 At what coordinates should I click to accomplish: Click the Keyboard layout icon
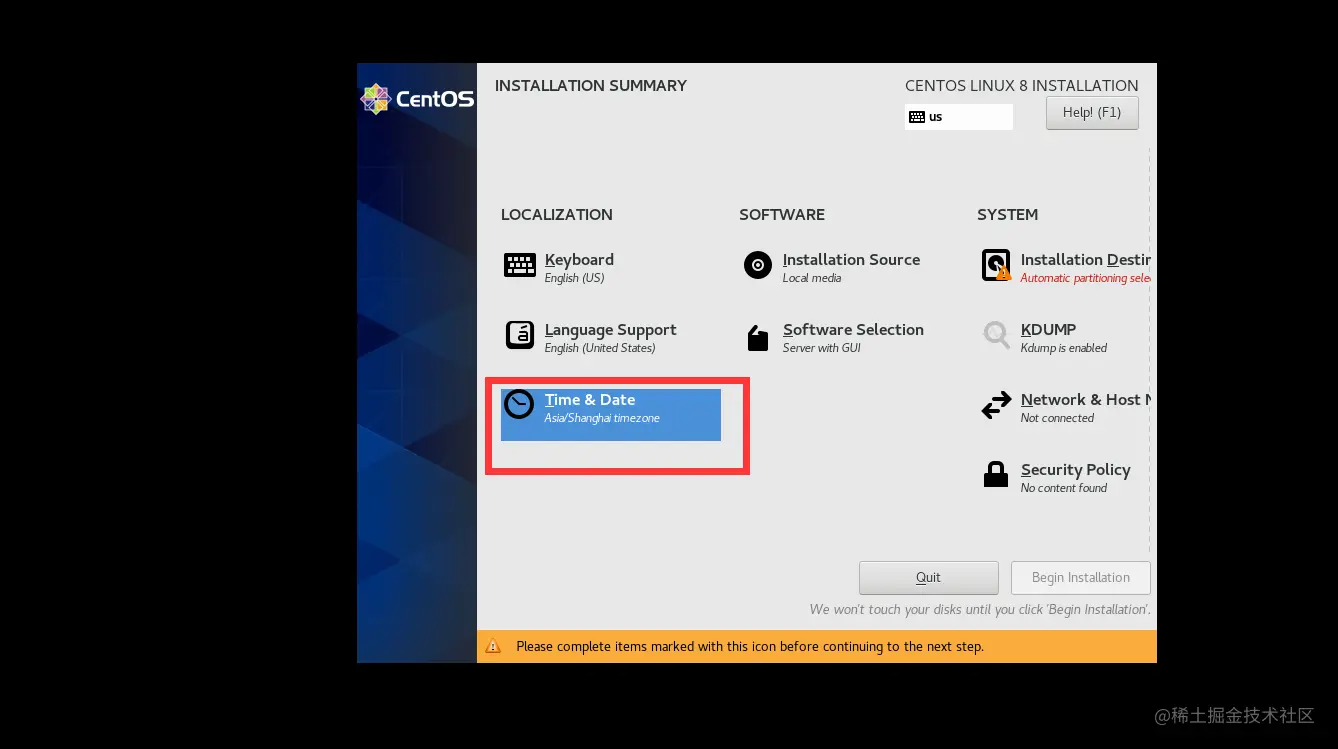click(520, 265)
